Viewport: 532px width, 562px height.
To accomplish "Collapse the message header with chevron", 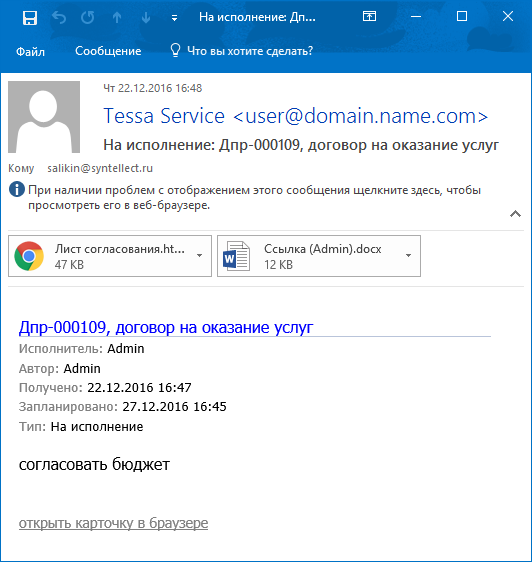I will [x=515, y=214].
